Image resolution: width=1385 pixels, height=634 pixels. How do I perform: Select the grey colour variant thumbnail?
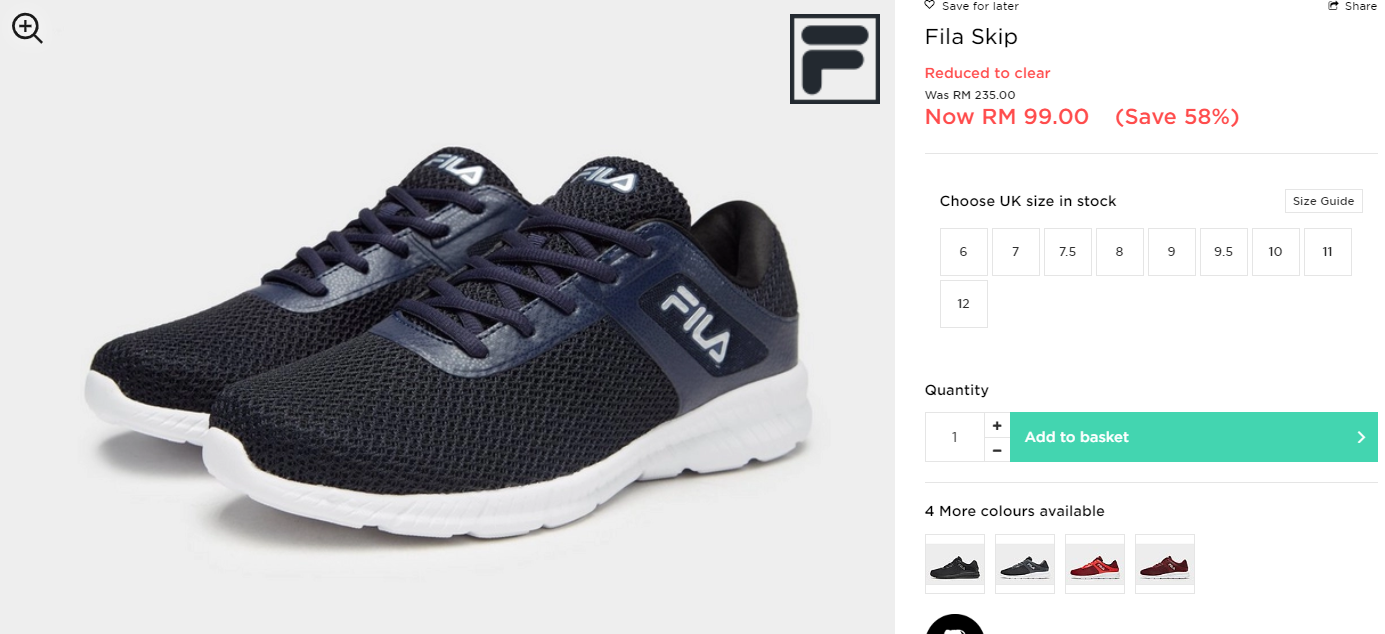pyautogui.click(x=1025, y=564)
